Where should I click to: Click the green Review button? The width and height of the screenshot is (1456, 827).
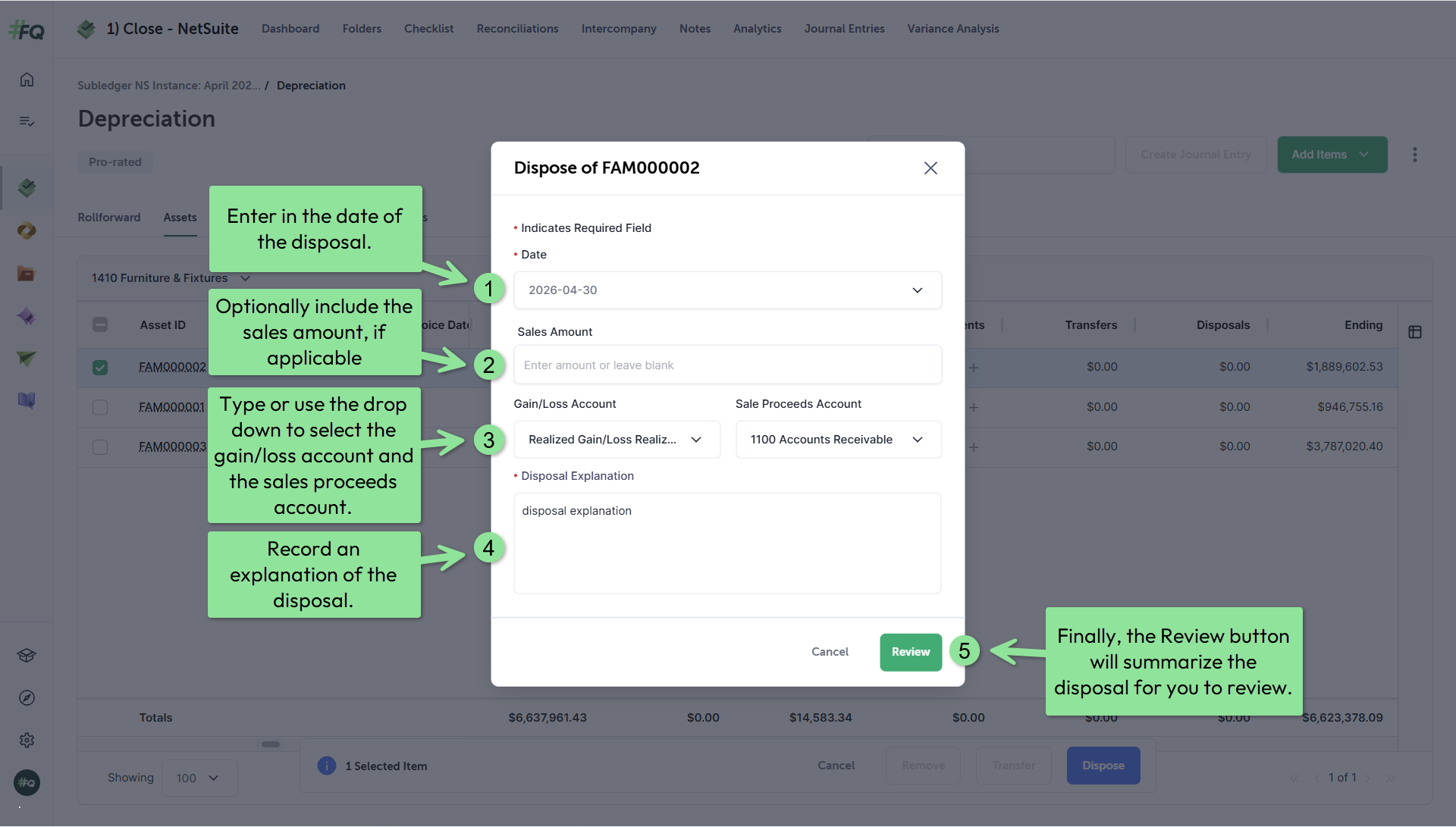(911, 652)
